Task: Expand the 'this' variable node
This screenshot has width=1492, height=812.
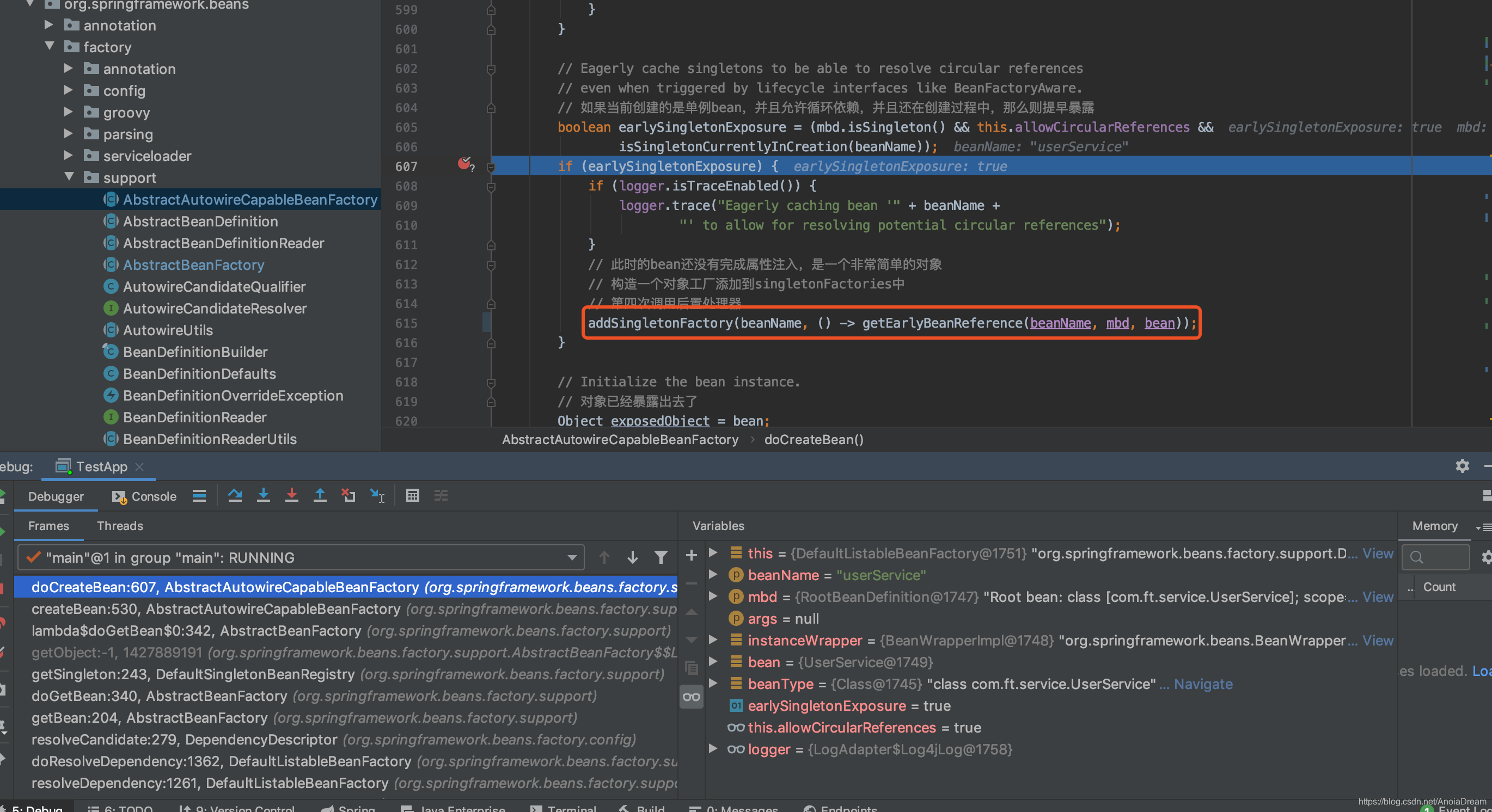Action: tap(713, 553)
